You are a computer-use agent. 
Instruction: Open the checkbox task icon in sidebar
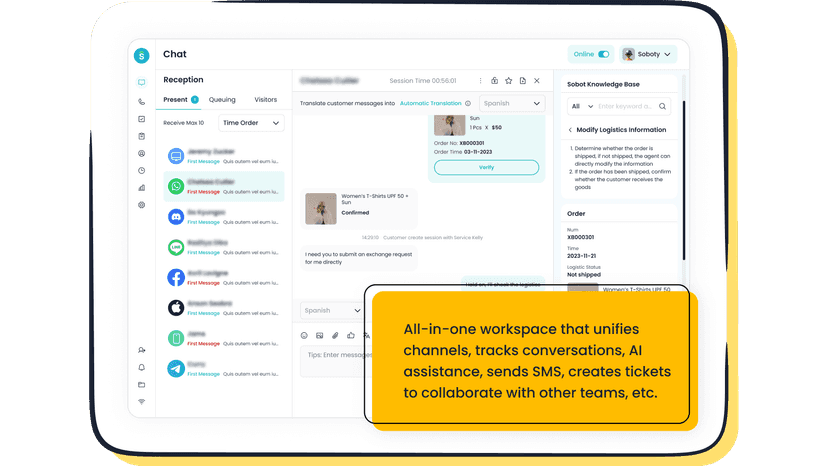pos(142,119)
